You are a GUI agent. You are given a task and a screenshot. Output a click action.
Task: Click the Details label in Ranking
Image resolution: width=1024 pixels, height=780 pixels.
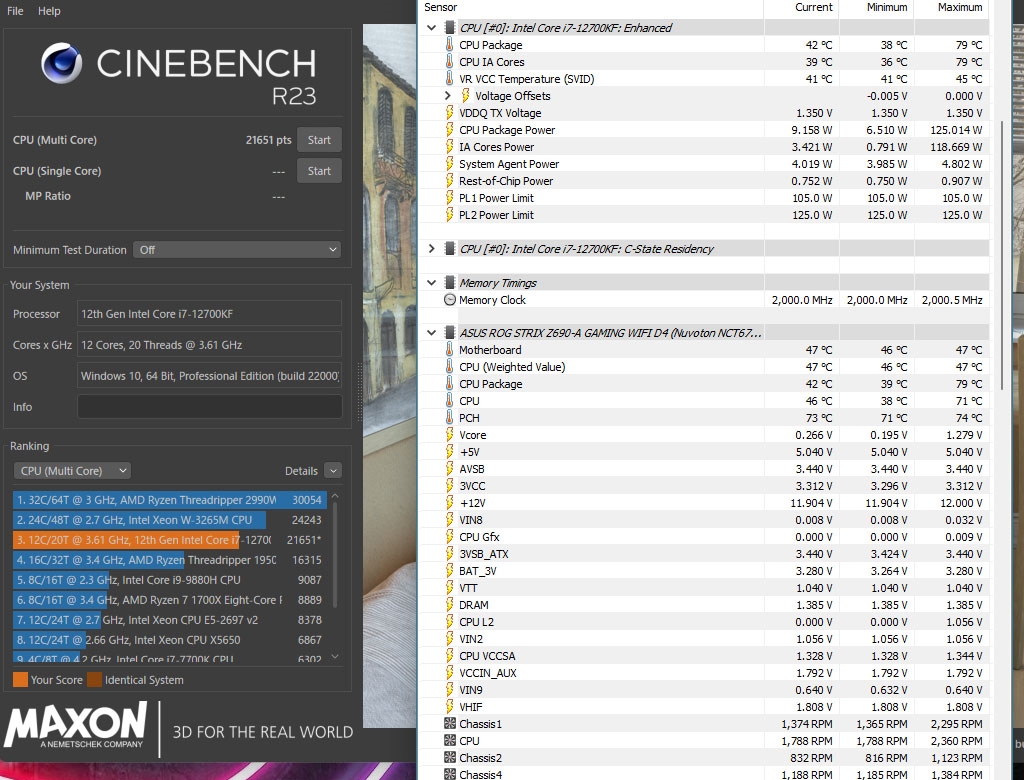coord(301,471)
